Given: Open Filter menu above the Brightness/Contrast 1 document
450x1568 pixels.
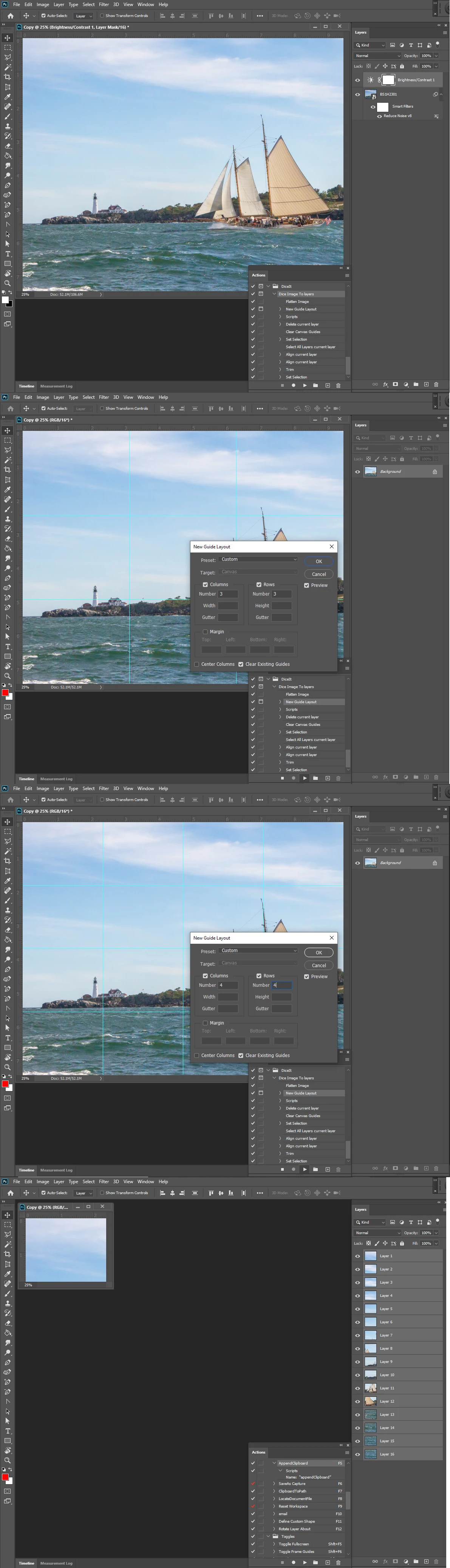Looking at the screenshot, I should tap(104, 4).
